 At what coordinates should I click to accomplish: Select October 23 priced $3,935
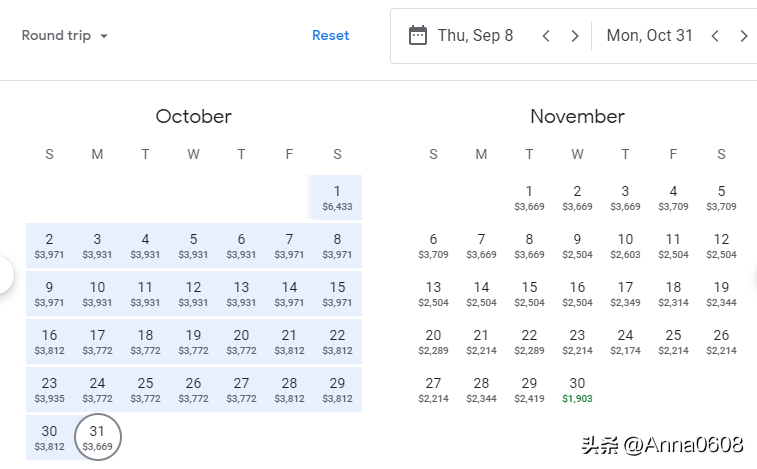pos(49,390)
